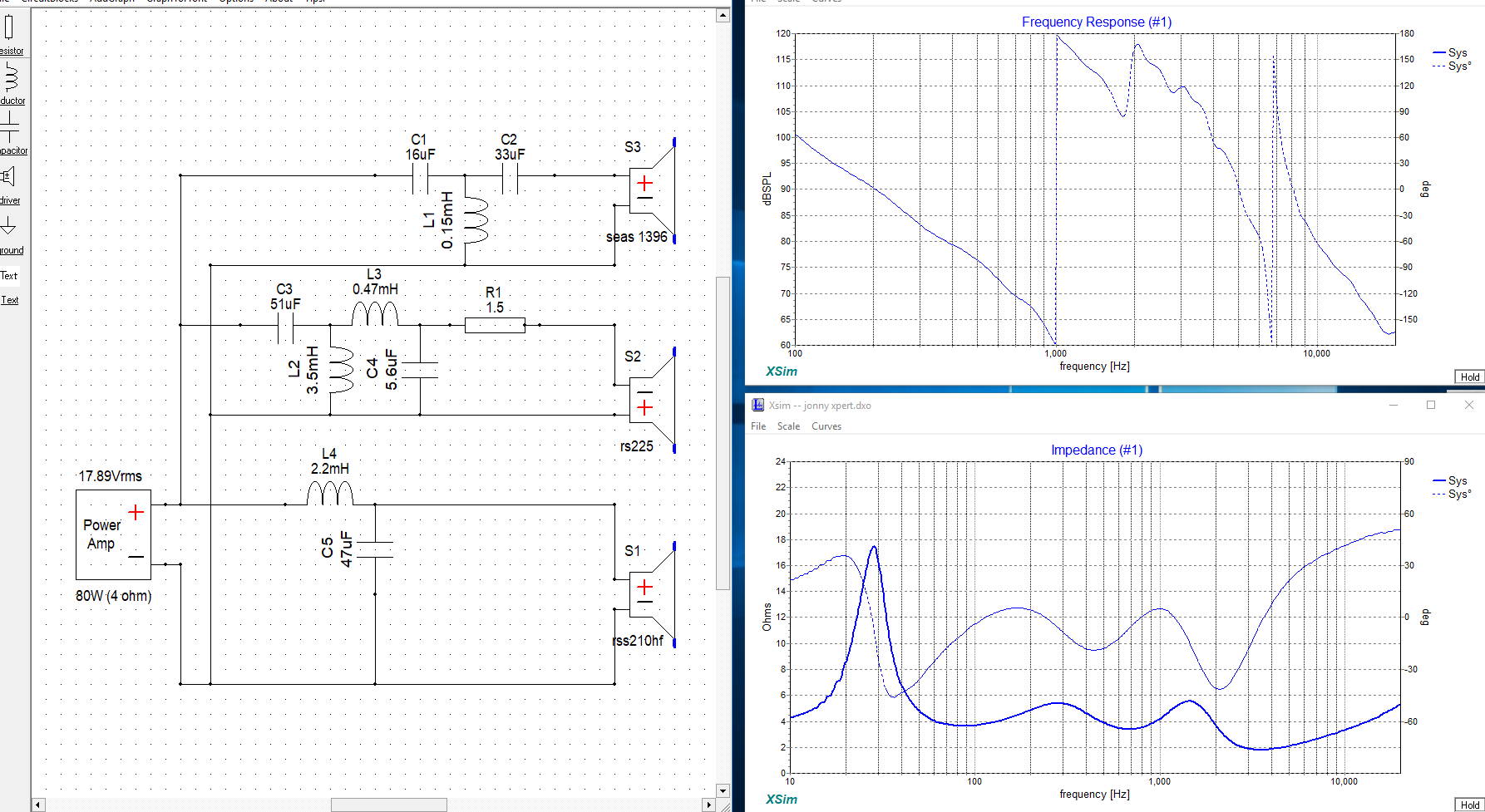Screen dimensions: 1485x812
Task: Click the schematic's vertical scrollbar down arrow
Action: pyautogui.click(x=723, y=791)
